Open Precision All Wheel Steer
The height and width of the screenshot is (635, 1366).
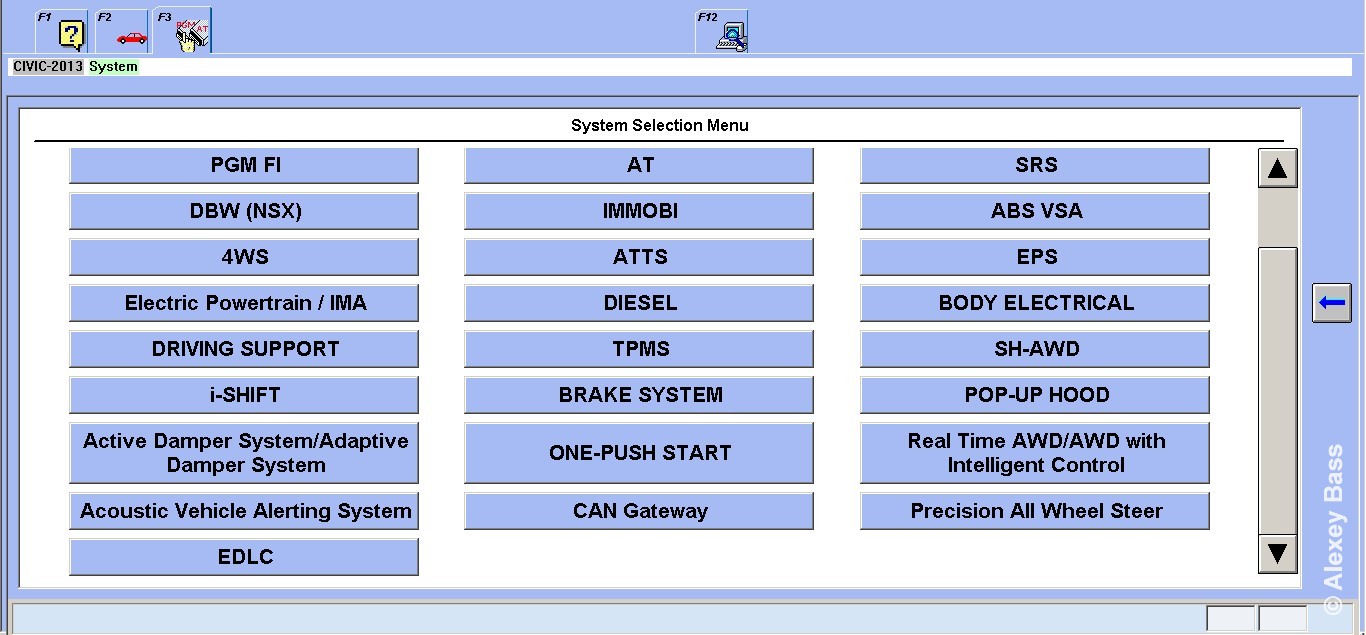click(x=1035, y=511)
